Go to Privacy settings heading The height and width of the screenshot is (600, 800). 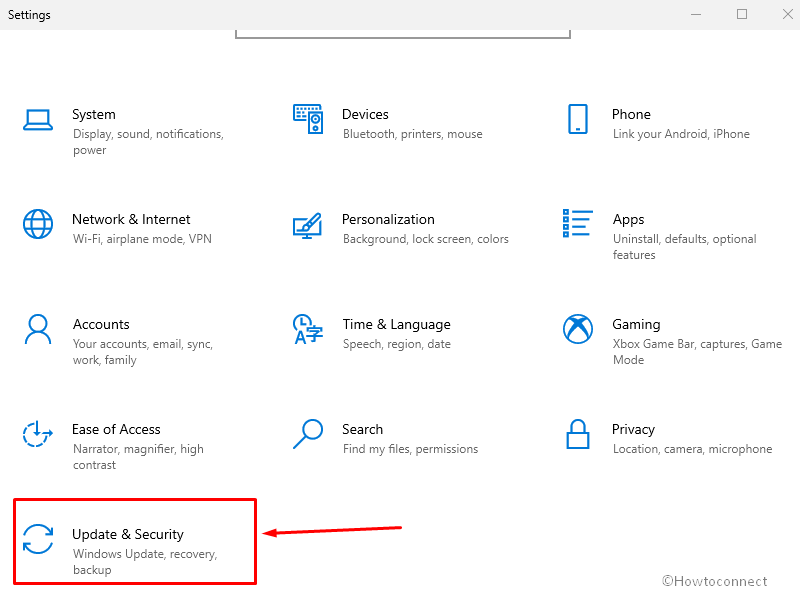pos(633,430)
